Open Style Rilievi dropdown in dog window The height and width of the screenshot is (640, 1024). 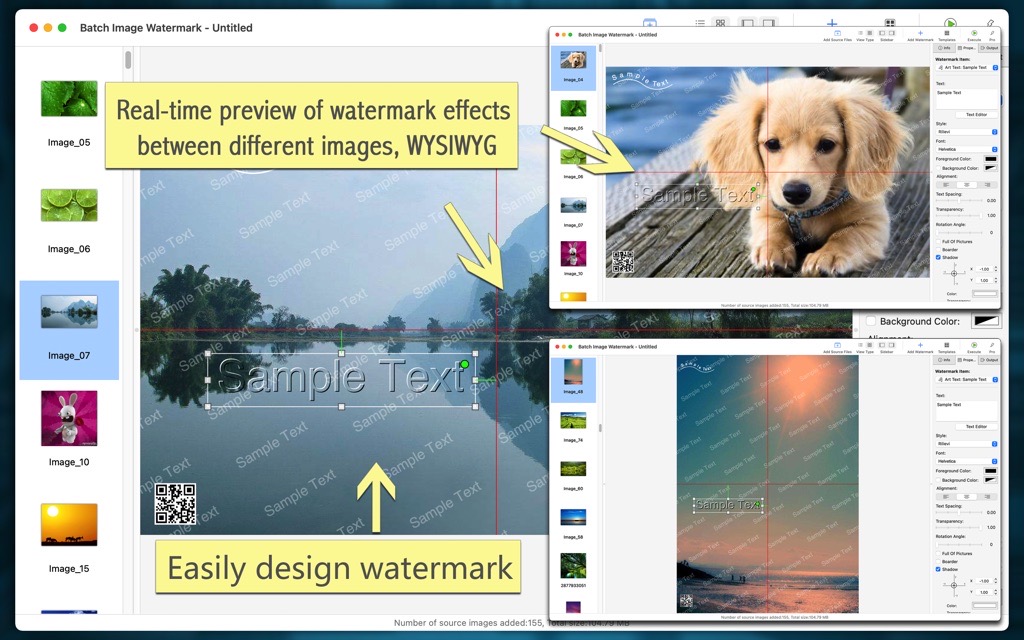pyautogui.click(x=967, y=132)
